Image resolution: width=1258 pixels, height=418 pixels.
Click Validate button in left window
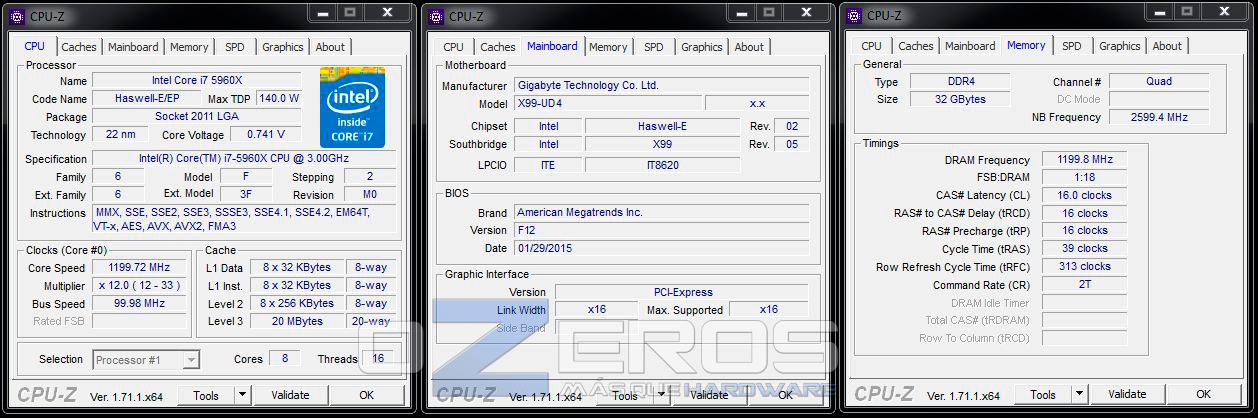tap(290, 396)
